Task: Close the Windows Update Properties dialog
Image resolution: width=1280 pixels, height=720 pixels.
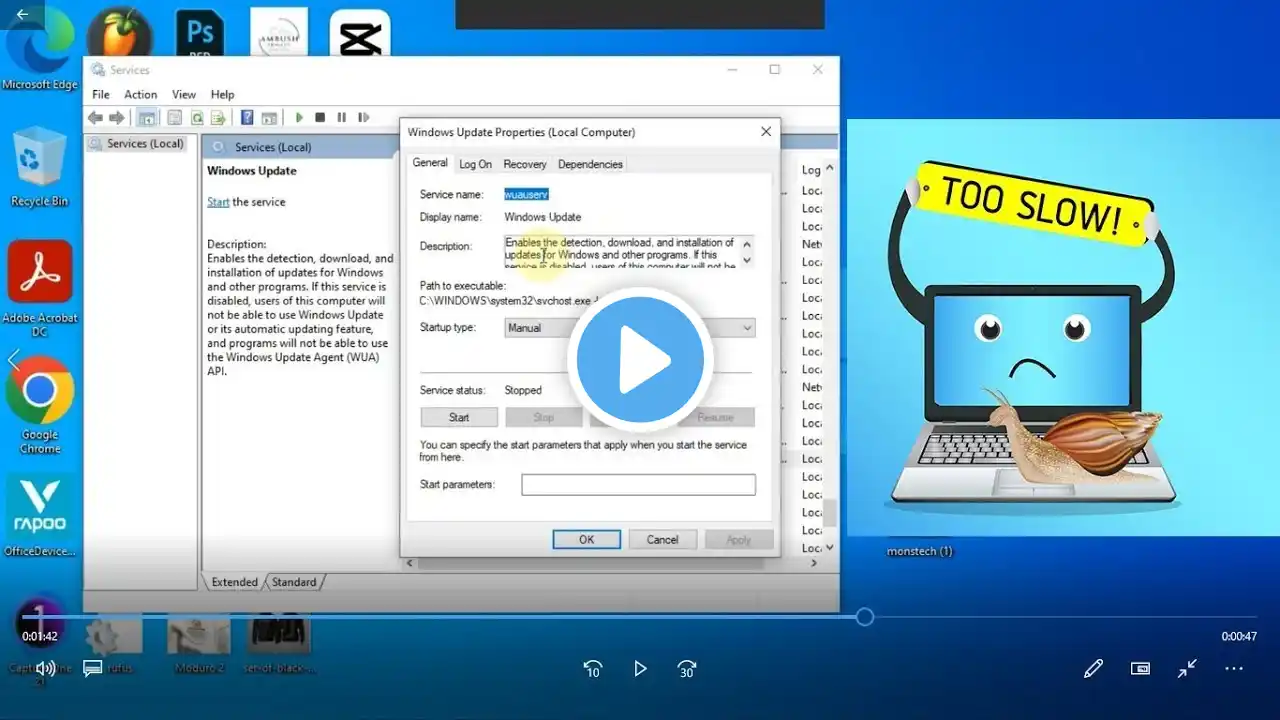Action: 766,132
